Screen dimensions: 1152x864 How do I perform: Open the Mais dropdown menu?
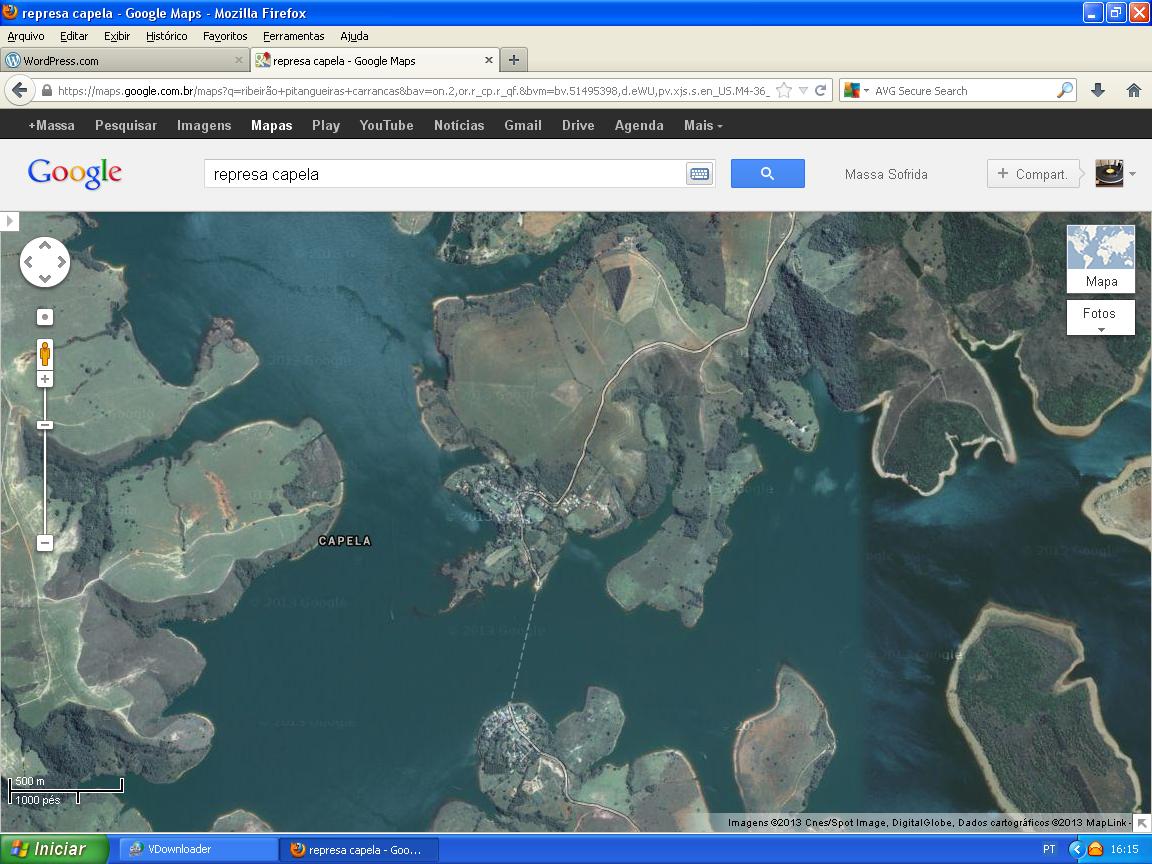[703, 125]
